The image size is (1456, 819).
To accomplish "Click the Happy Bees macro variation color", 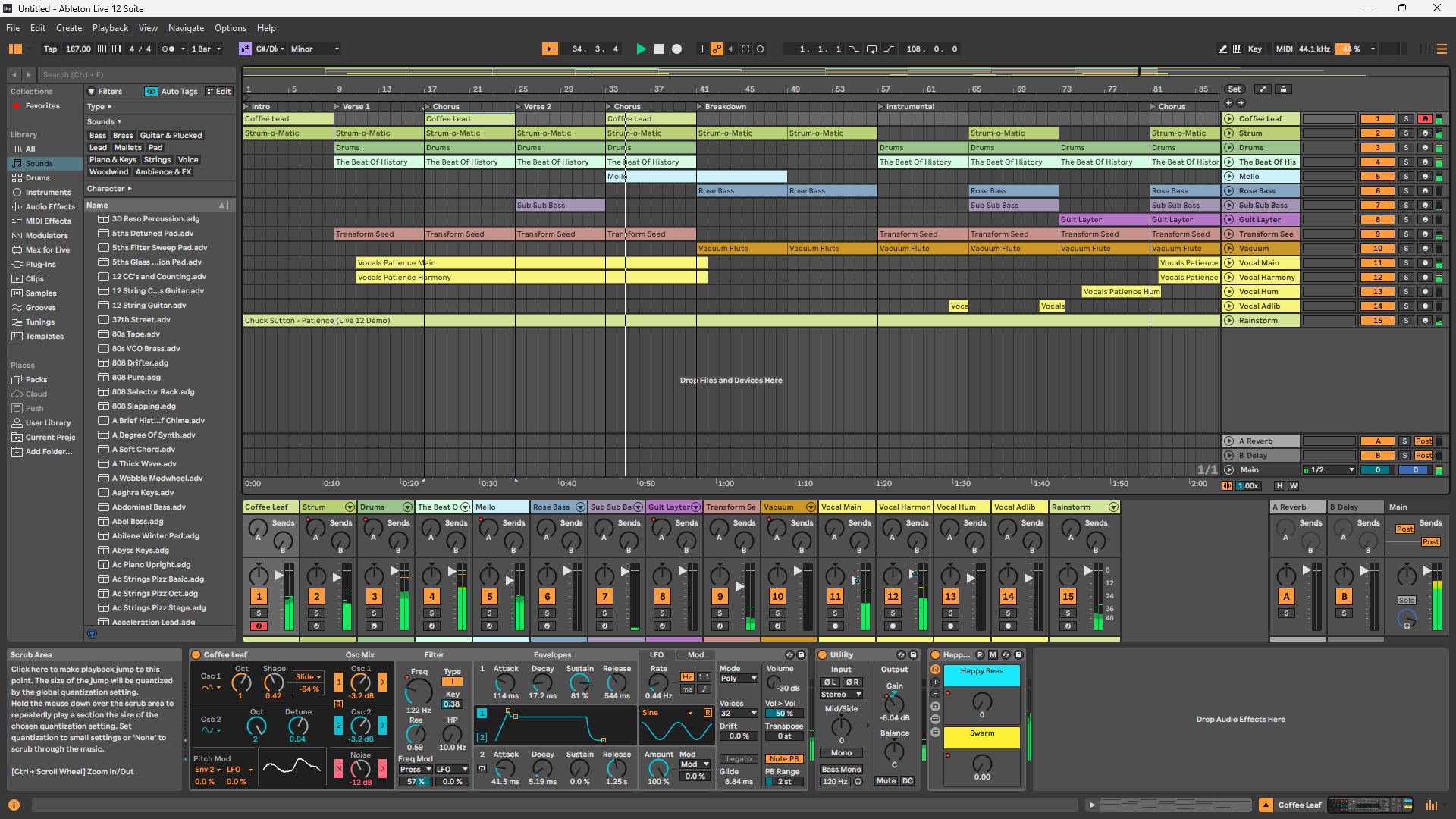I will [x=981, y=674].
